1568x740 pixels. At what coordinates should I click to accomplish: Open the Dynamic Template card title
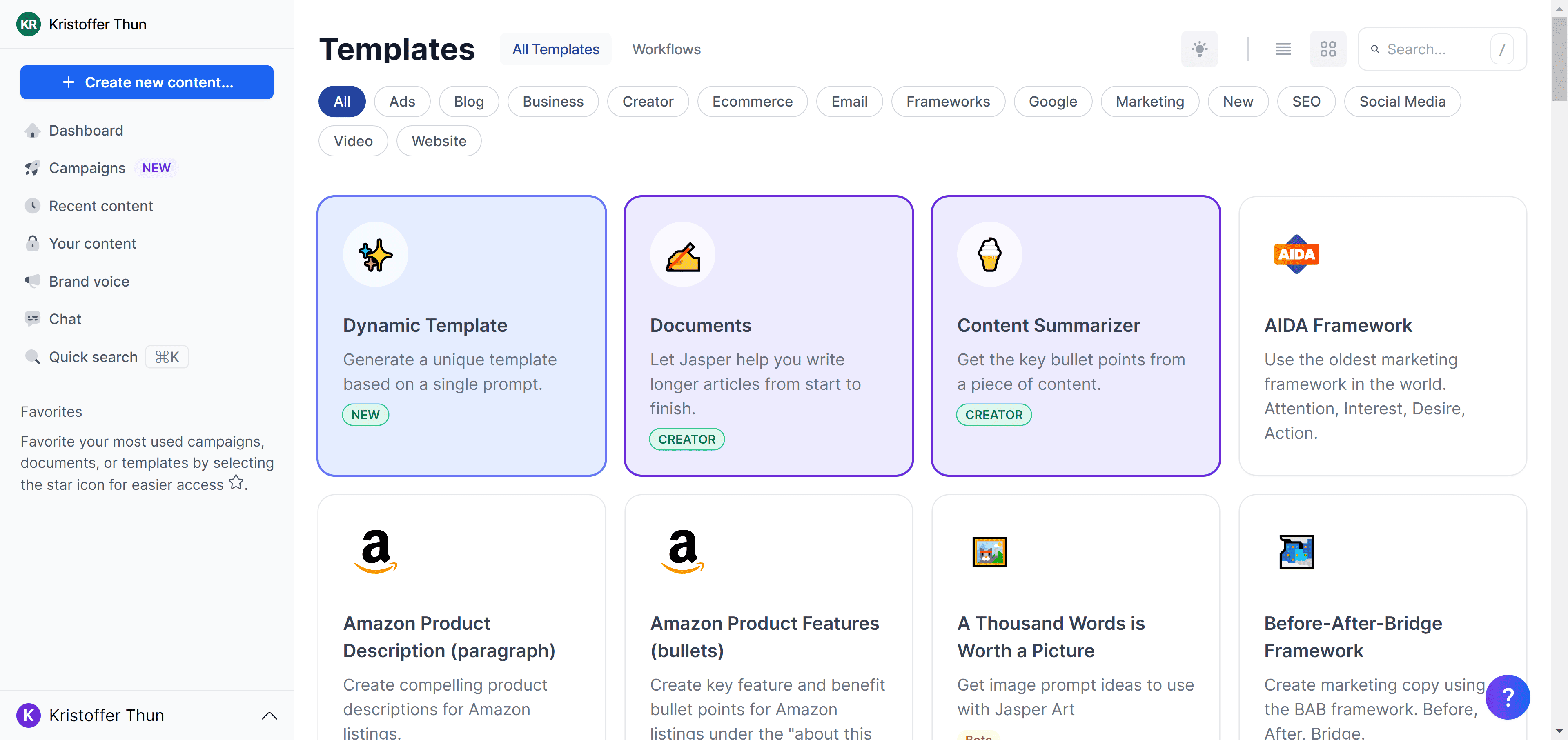[x=425, y=325]
